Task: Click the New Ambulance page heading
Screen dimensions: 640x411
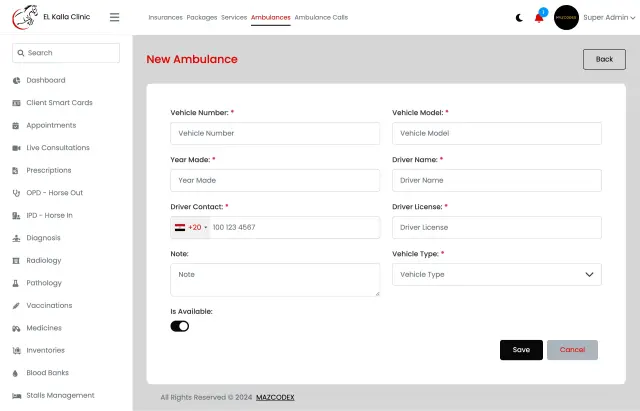Action: (x=192, y=60)
